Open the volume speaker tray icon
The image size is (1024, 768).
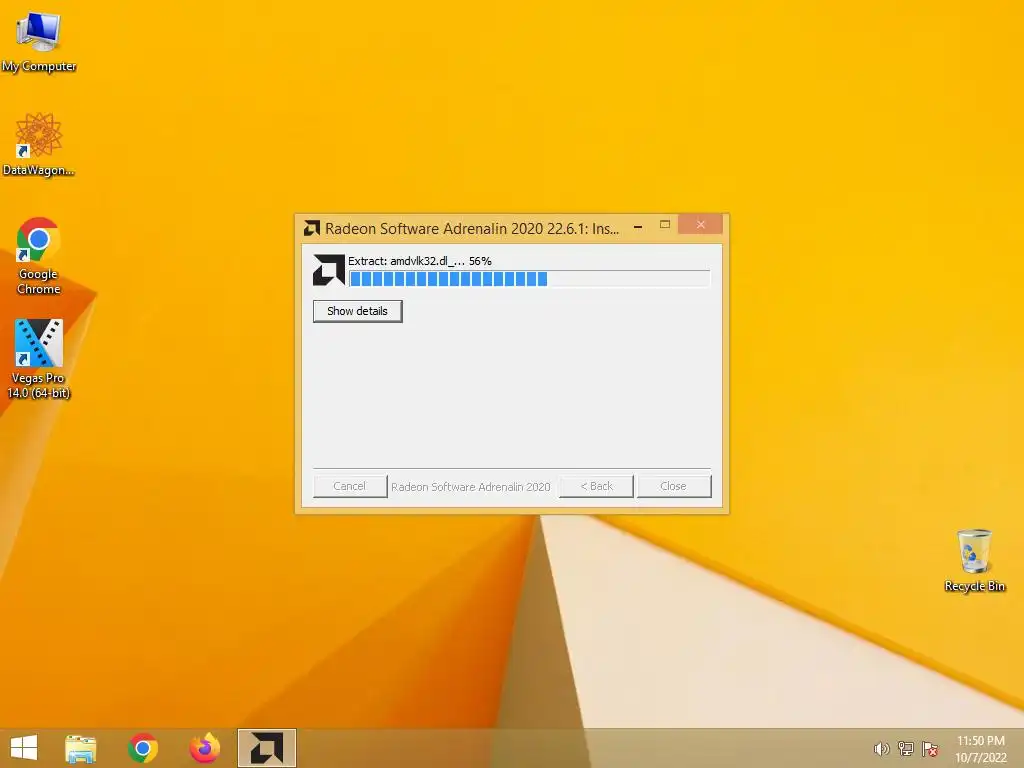[881, 749]
